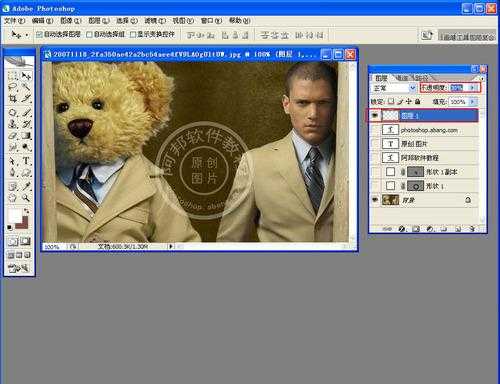This screenshot has height=384, width=500.
Task: Open the Layer menu
Action: (x=99, y=21)
